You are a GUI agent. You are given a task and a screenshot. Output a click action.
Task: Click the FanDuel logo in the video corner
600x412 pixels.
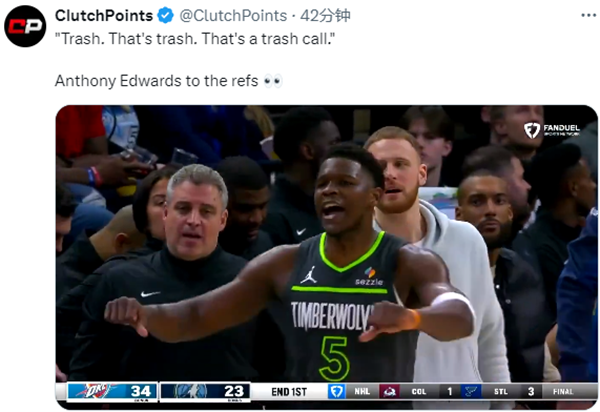552,130
